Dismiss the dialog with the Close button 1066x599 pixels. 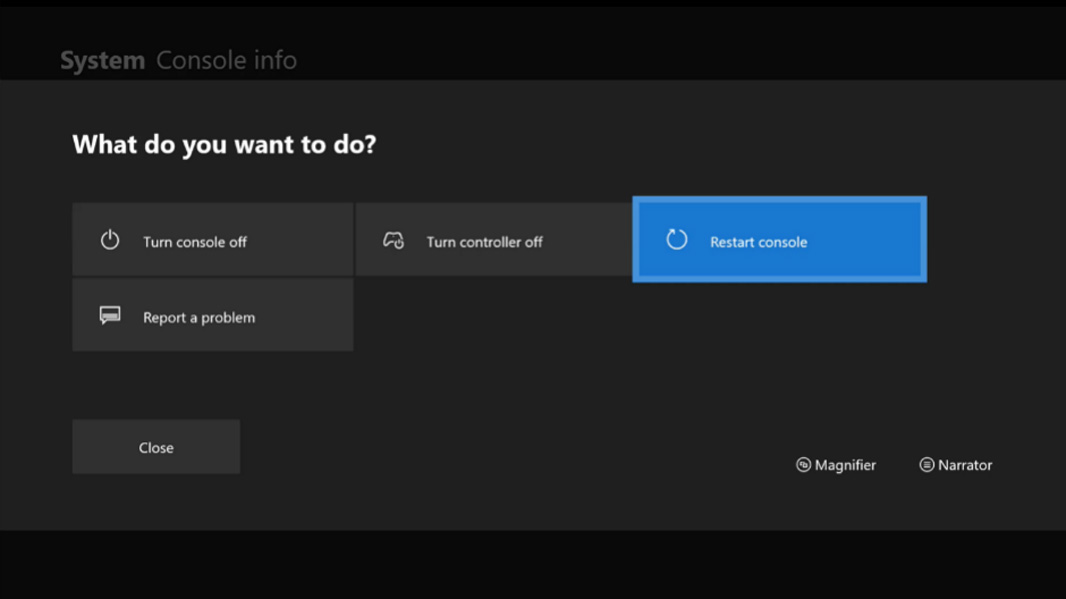click(x=156, y=447)
